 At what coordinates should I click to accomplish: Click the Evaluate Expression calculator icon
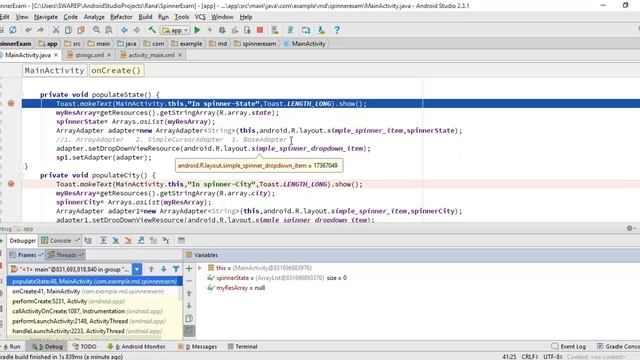pos(181,240)
